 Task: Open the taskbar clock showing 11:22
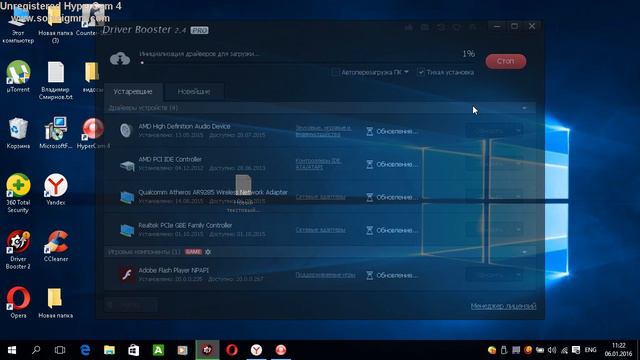coord(618,350)
